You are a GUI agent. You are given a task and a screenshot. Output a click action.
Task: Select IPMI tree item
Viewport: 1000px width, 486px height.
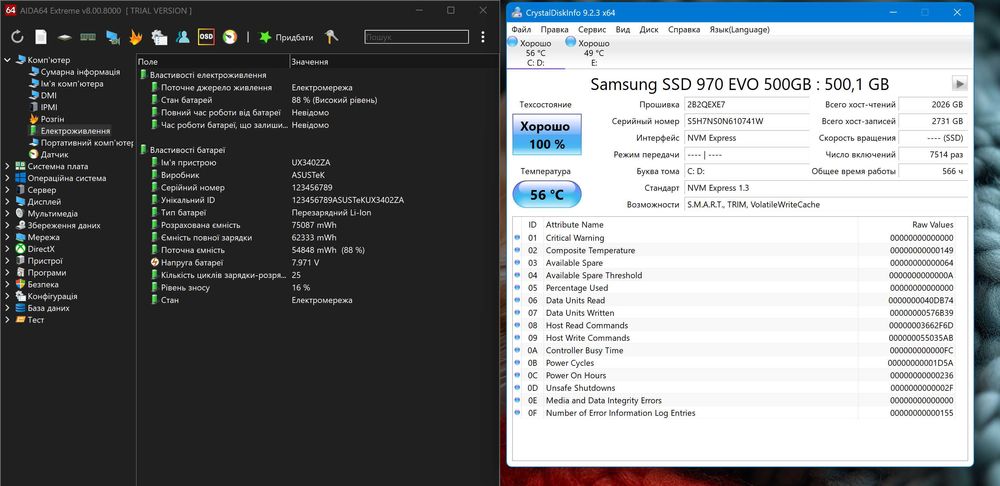[49, 107]
